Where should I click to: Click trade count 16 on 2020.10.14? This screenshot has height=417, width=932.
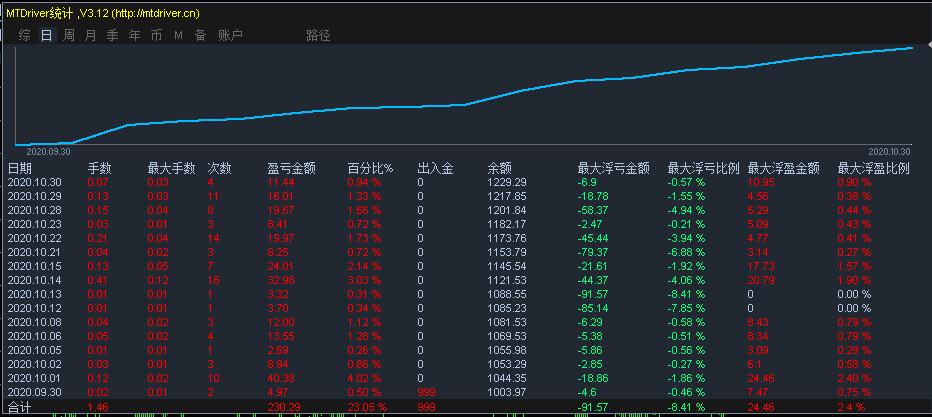tap(213, 280)
